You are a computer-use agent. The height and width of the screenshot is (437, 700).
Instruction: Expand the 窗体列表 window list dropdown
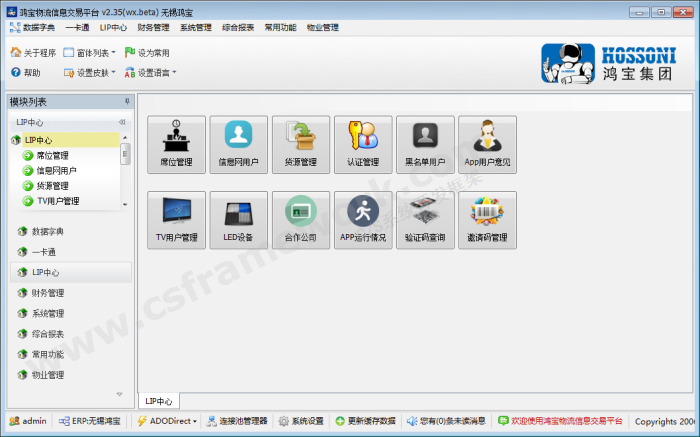pyautogui.click(x=89, y=52)
